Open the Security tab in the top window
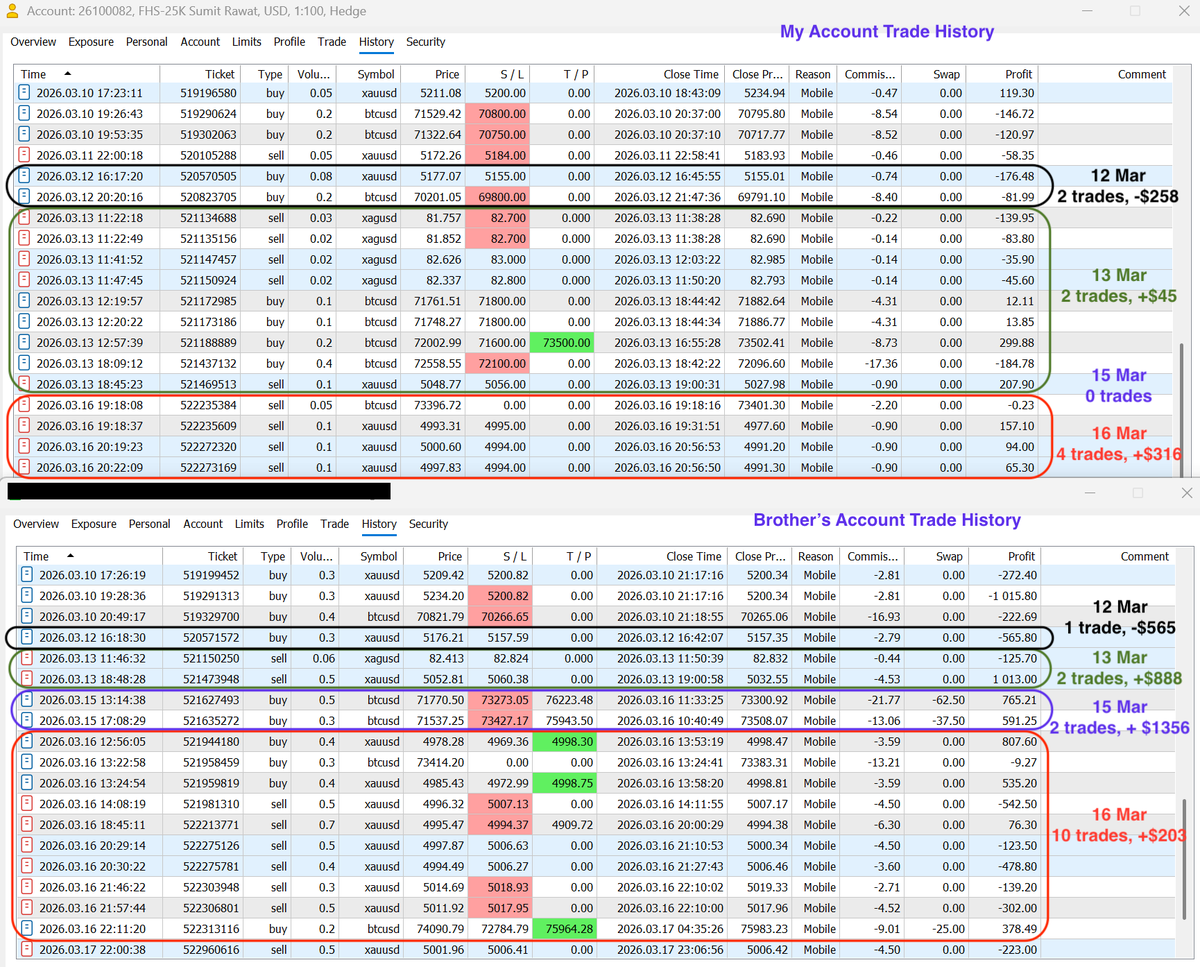Screen dimensions: 1200x967 pyautogui.click(x=426, y=42)
